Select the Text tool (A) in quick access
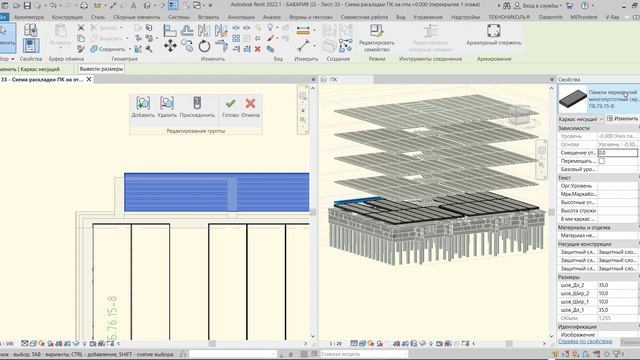Image resolution: width=640 pixels, height=360 pixels. click(x=133, y=6)
